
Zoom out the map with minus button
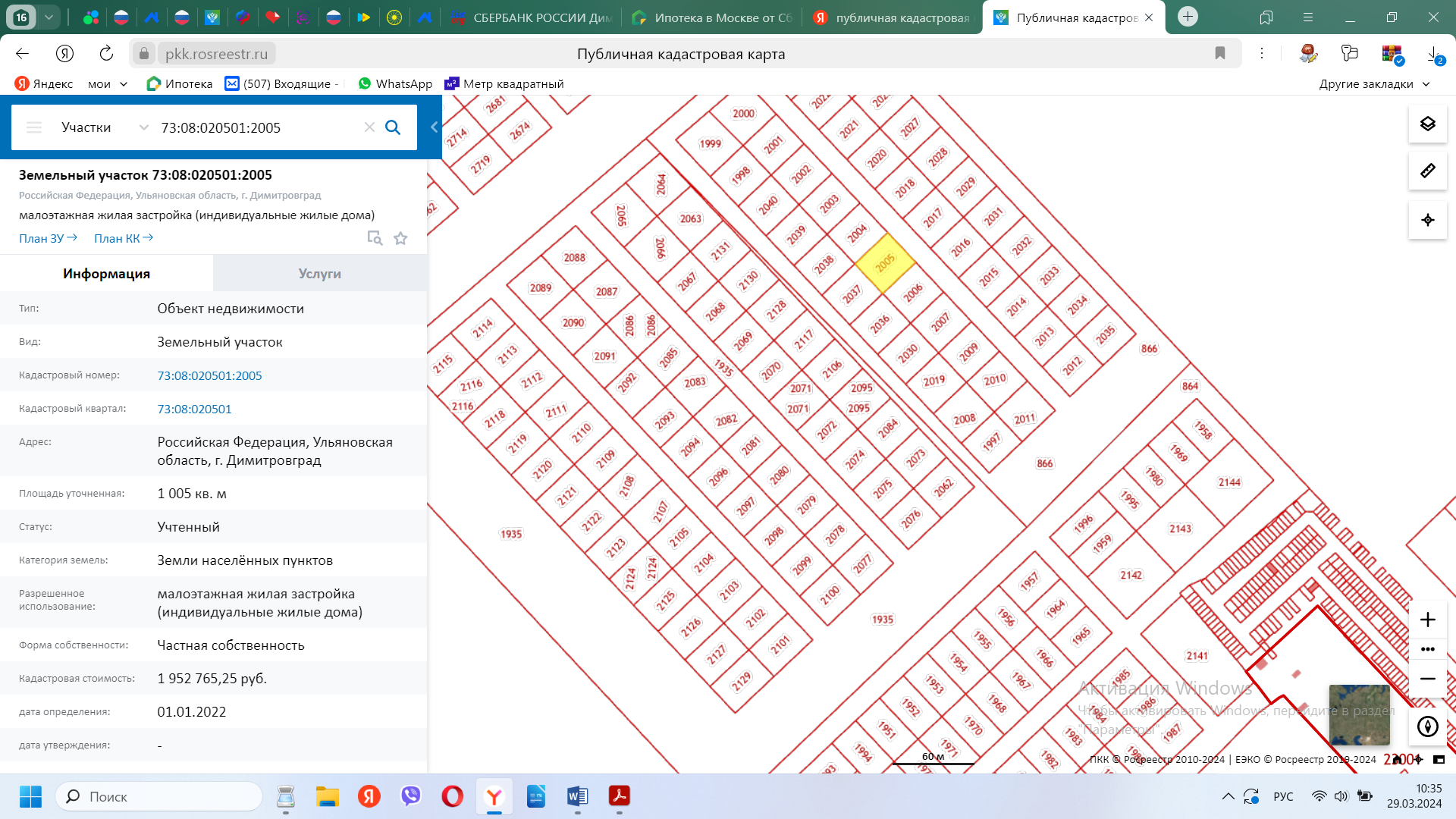coord(1427,679)
